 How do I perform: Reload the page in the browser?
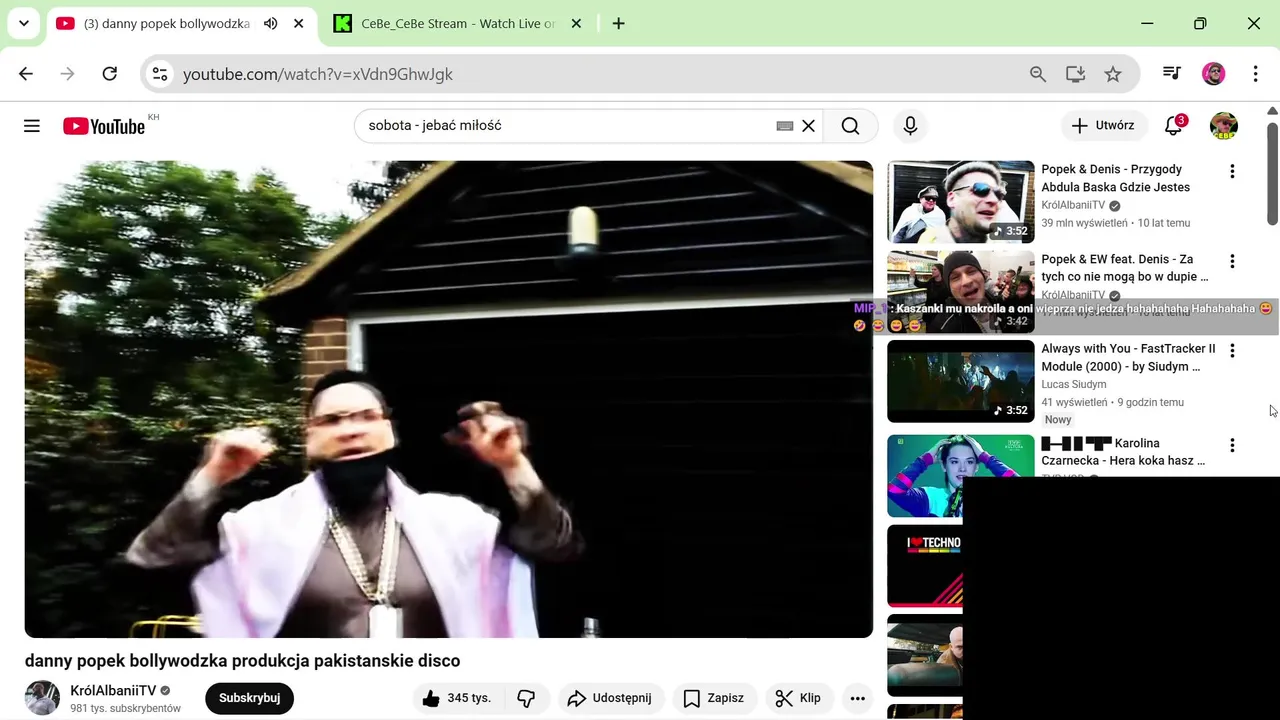pyautogui.click(x=110, y=74)
